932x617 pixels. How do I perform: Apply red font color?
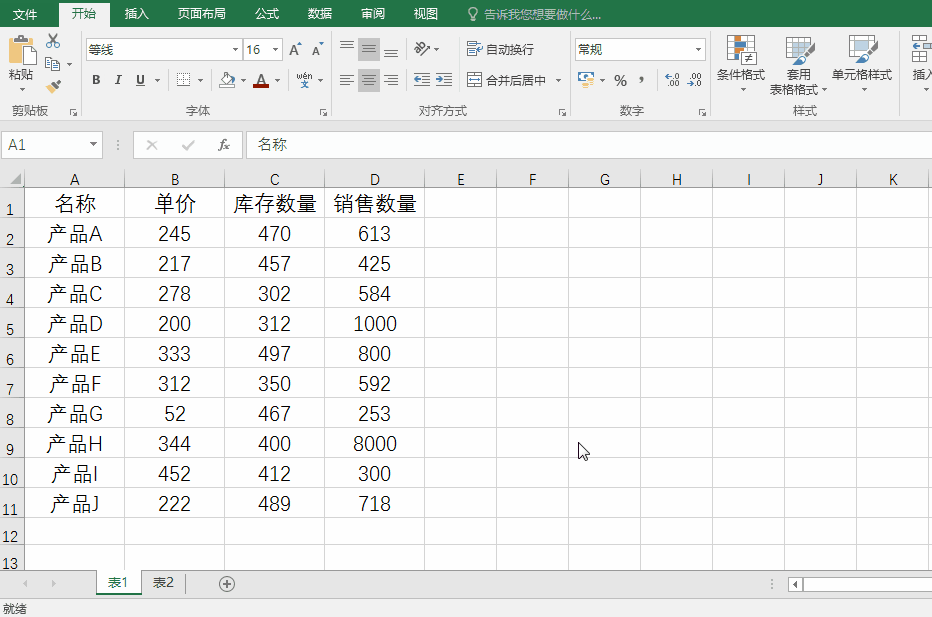pos(261,80)
